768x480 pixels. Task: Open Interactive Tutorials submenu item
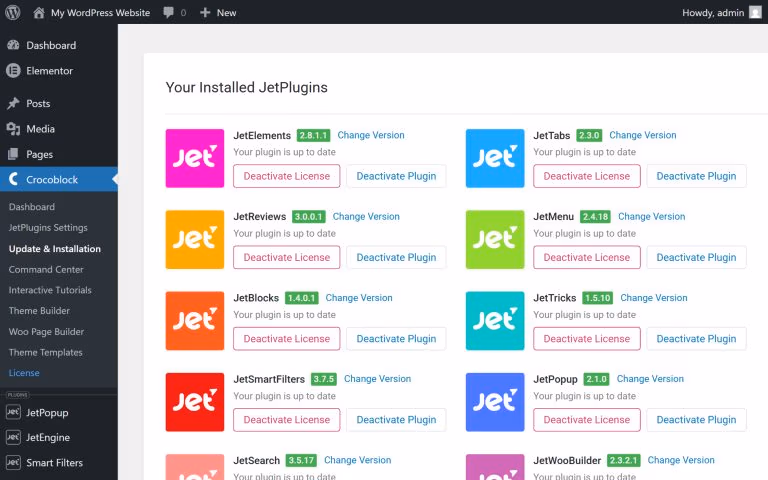tap(50, 290)
